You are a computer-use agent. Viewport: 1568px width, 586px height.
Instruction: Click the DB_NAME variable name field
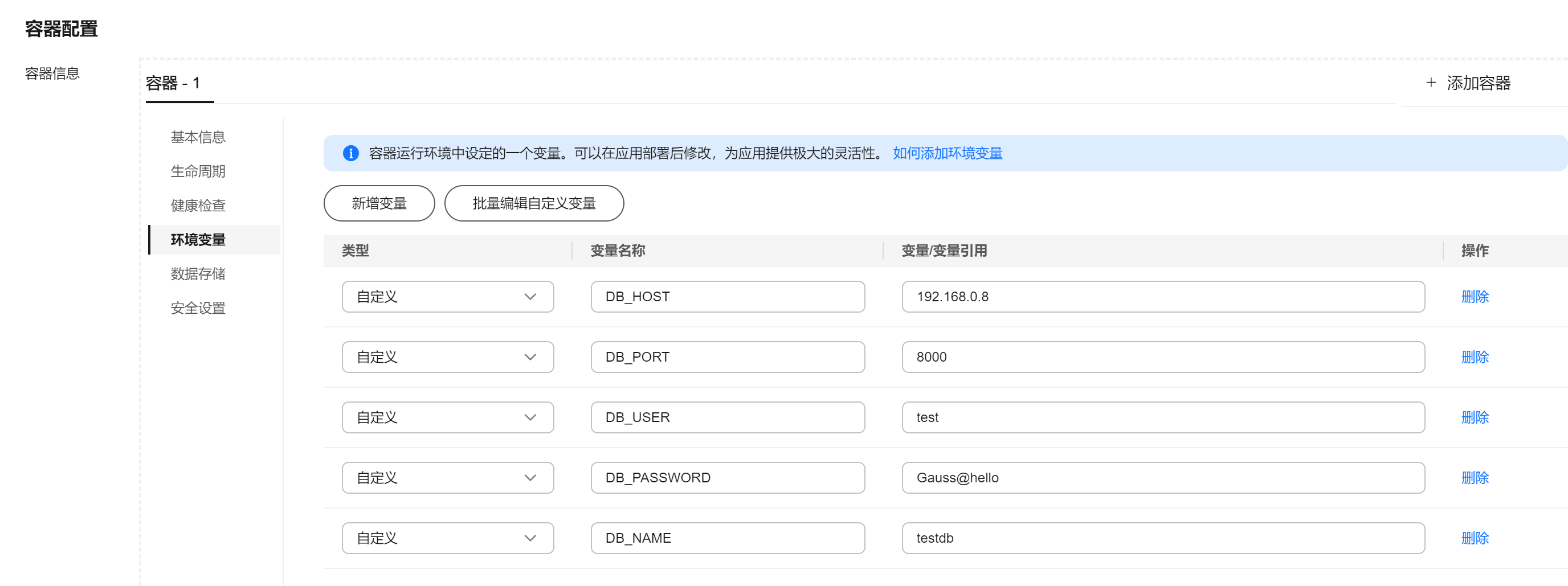tap(728, 538)
